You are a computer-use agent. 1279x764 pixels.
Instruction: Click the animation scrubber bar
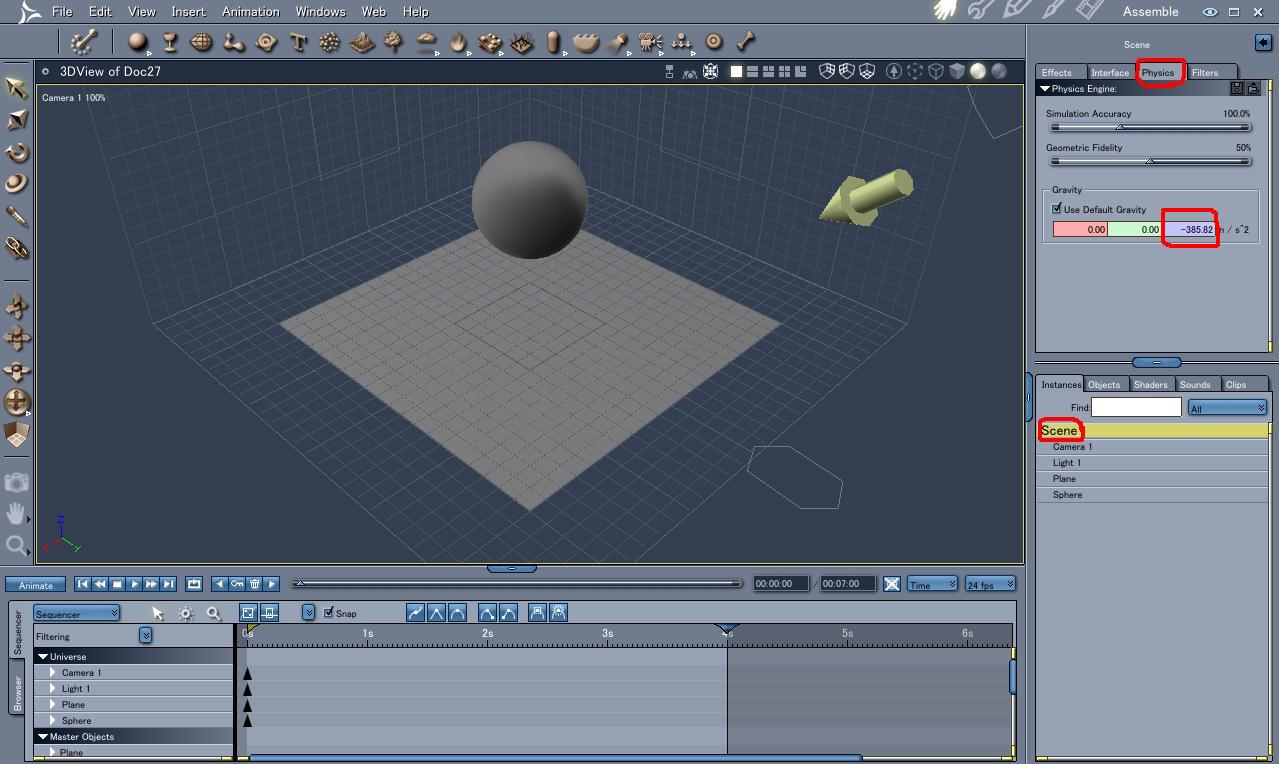pos(517,583)
